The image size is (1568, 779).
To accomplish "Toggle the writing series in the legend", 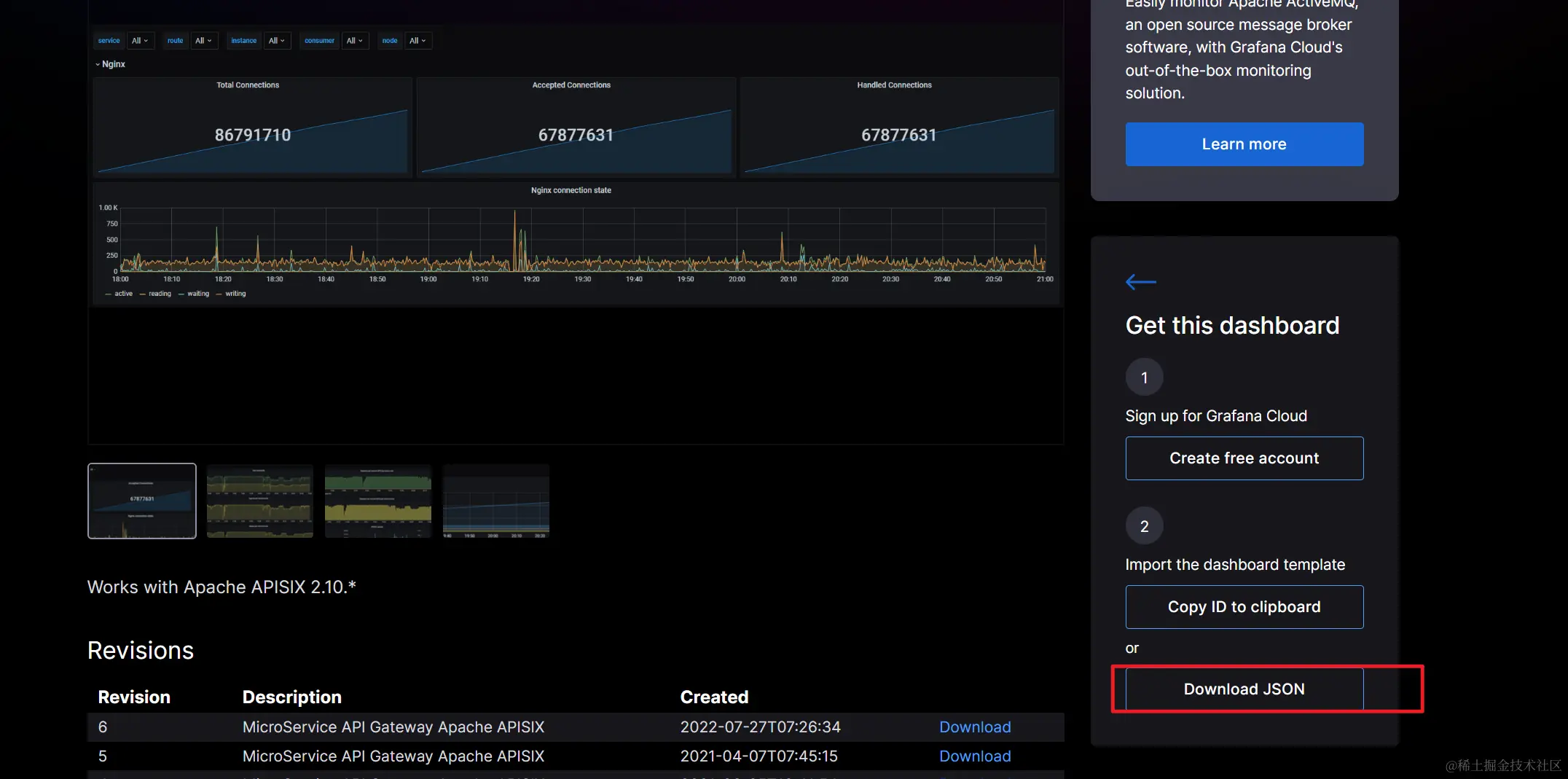I will (235, 293).
